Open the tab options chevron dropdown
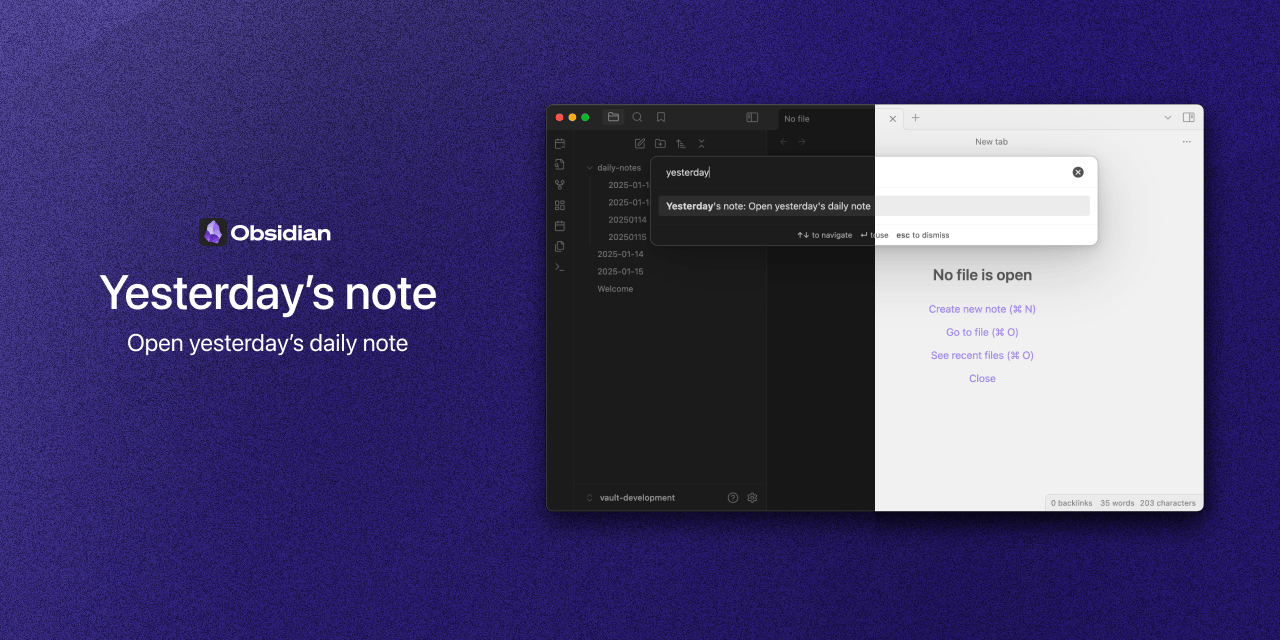 (x=1167, y=117)
